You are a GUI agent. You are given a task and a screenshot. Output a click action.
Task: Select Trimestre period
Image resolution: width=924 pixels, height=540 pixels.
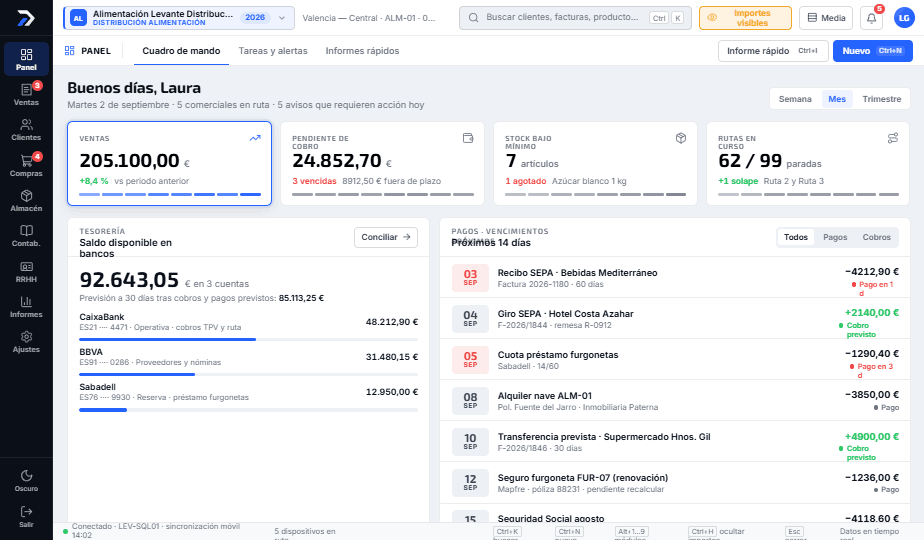pyautogui.click(x=882, y=99)
